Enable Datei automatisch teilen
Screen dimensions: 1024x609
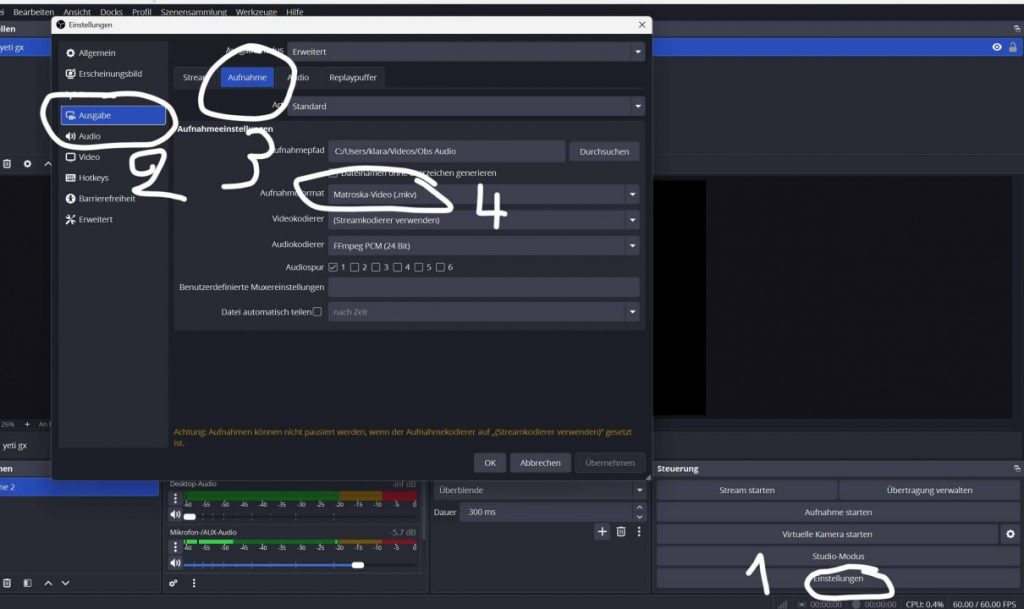pos(317,311)
